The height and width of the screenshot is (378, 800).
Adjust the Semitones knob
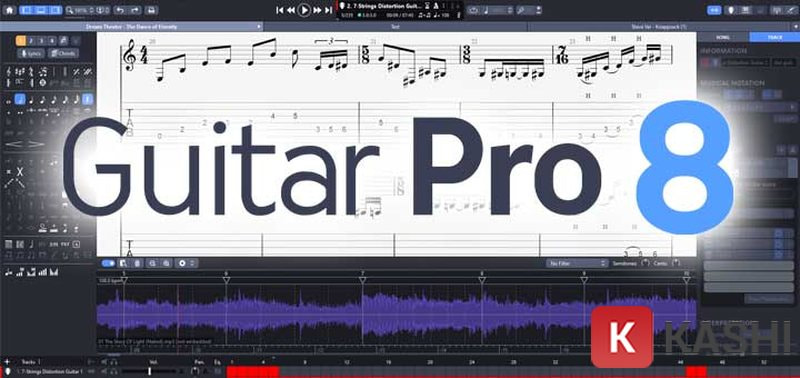(645, 263)
